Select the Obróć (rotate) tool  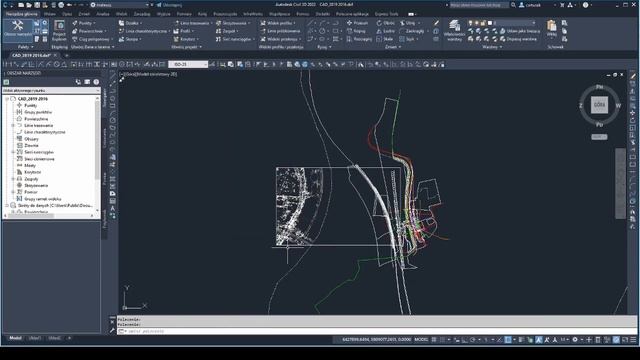[386, 23]
